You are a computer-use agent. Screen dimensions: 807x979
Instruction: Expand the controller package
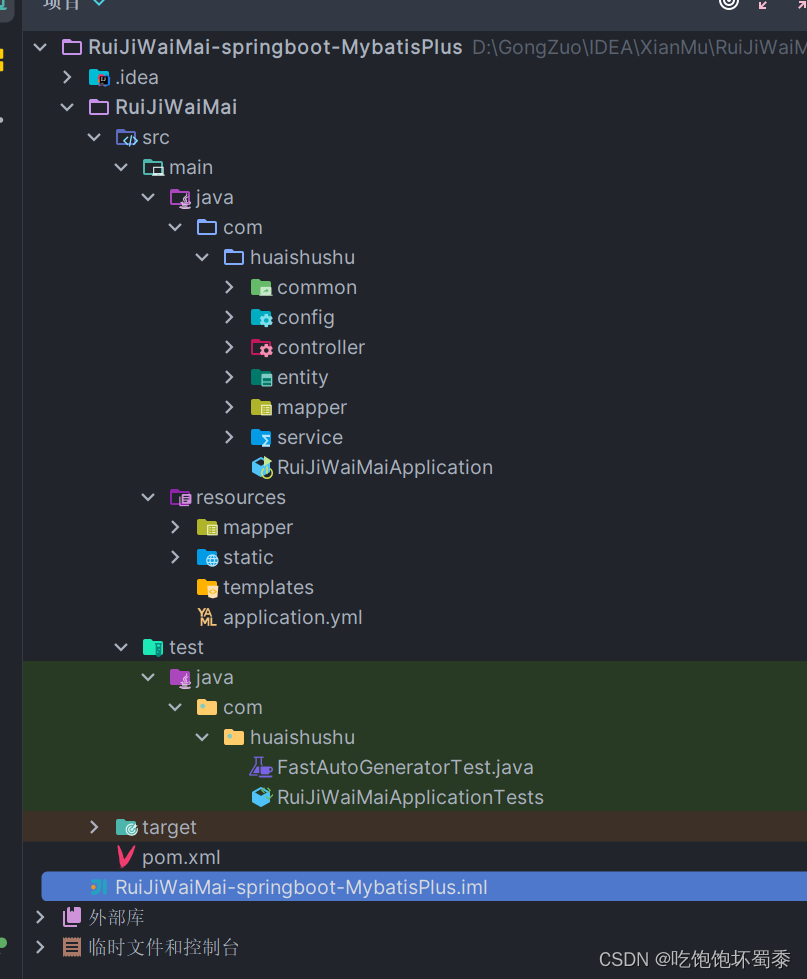[229, 347]
